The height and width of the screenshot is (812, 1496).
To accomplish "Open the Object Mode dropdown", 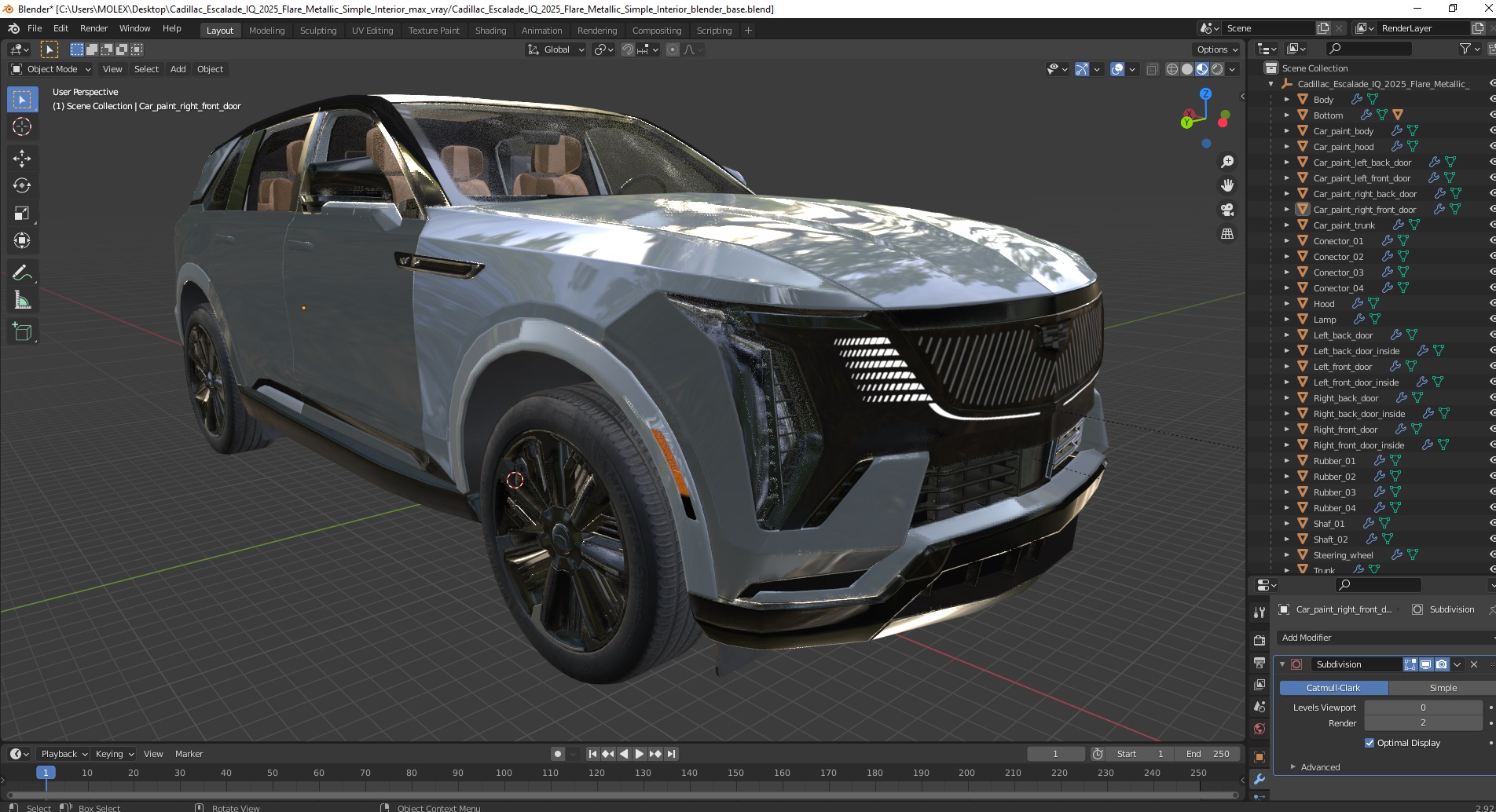I will tap(51, 69).
